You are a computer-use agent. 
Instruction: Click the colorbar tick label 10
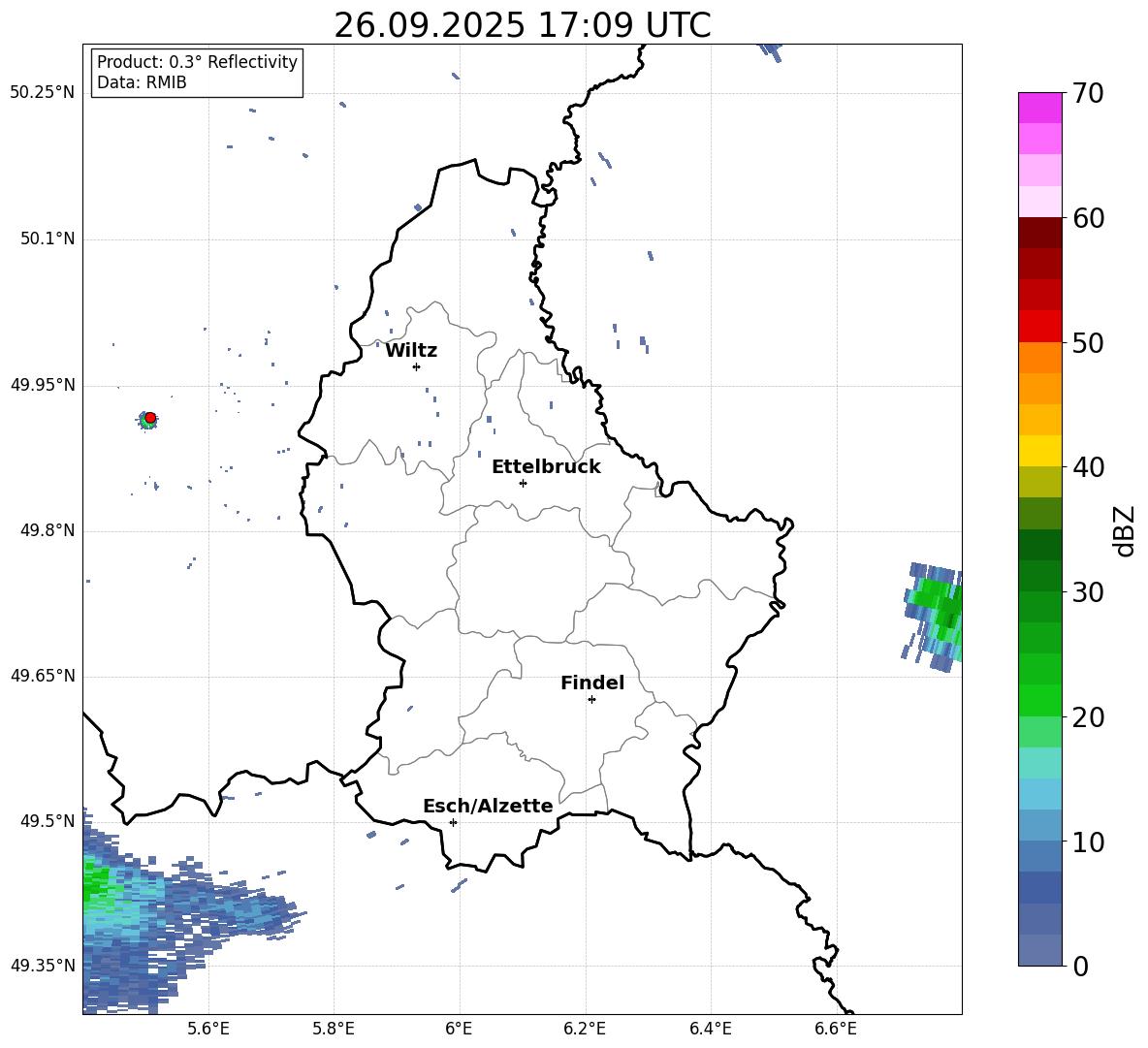point(1089,842)
